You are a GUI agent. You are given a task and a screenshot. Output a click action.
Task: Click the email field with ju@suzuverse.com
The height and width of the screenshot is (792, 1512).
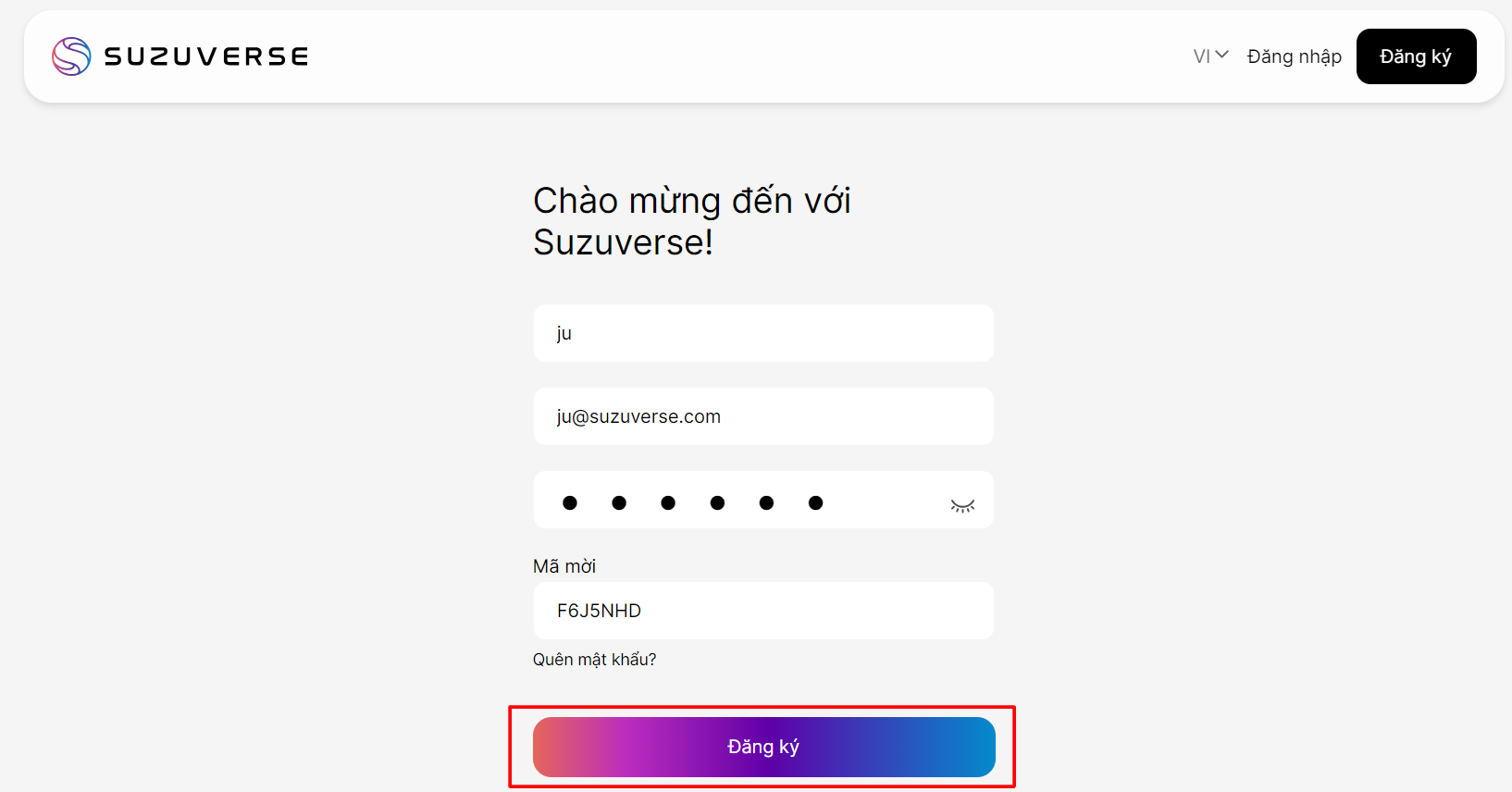tap(763, 416)
